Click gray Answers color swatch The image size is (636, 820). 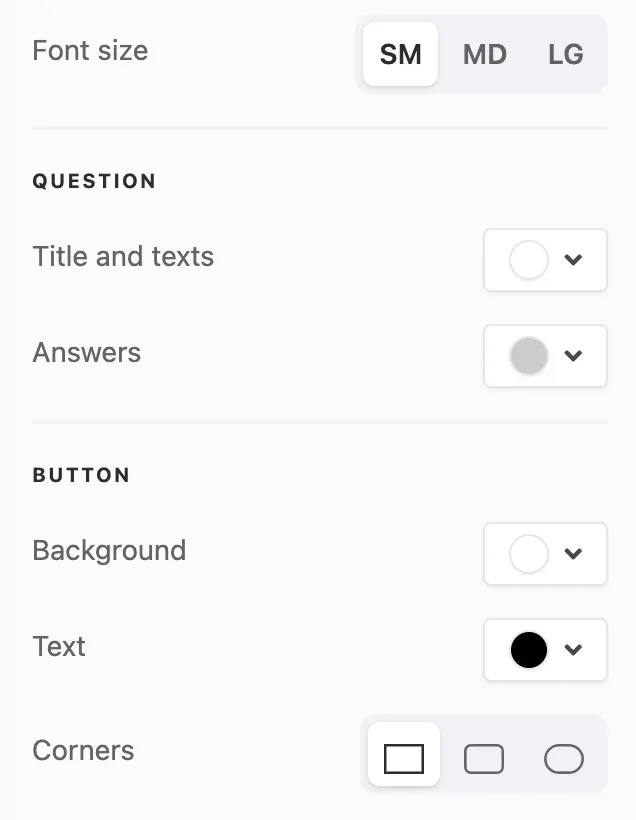(529, 356)
